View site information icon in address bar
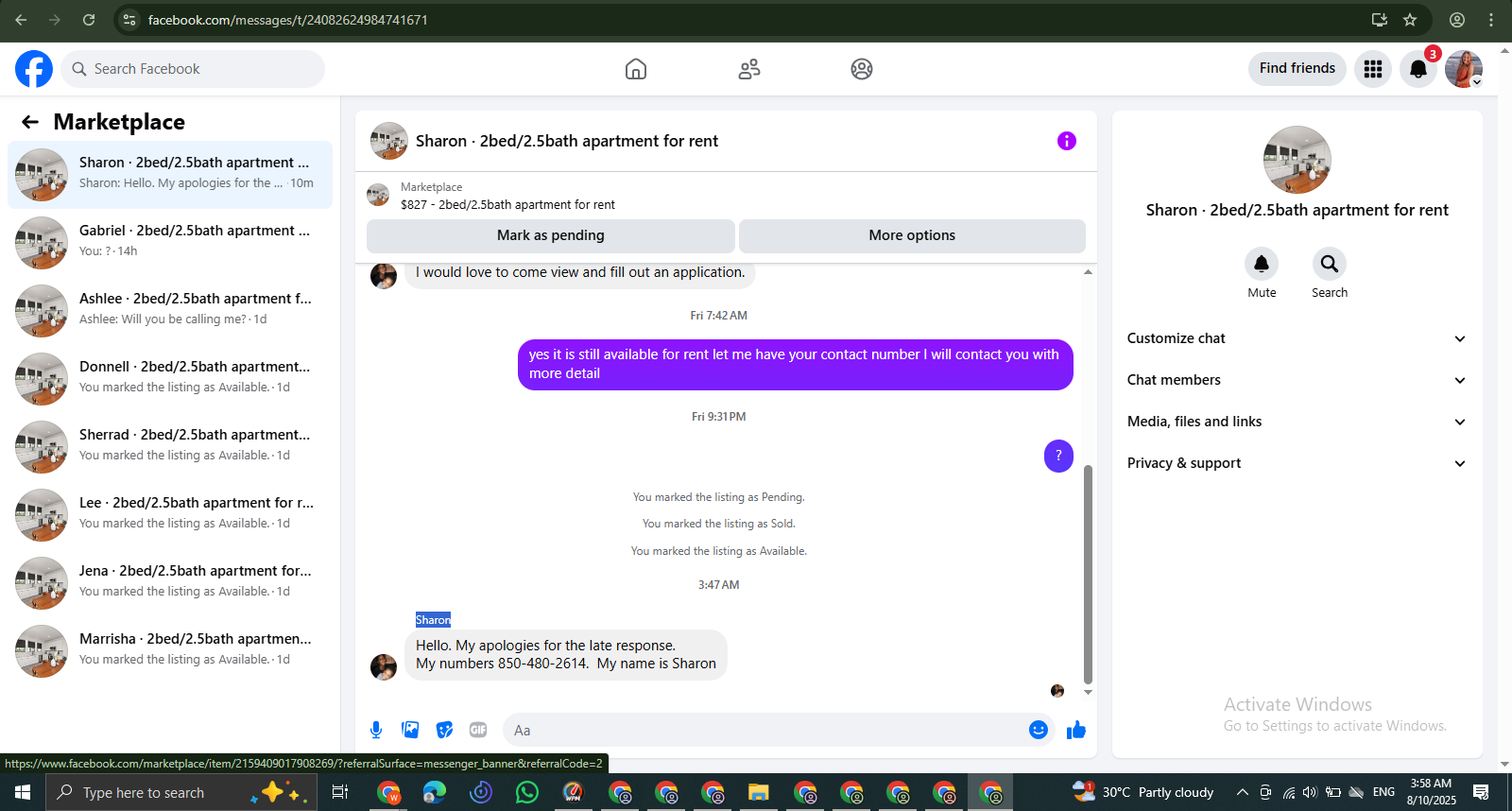 [x=129, y=20]
